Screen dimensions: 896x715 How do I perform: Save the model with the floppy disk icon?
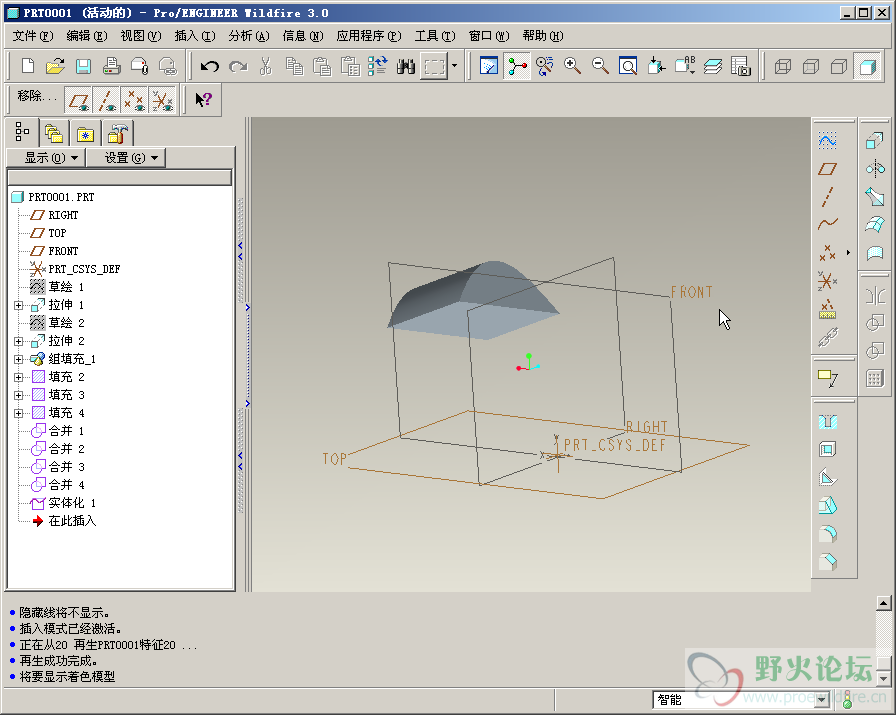83,66
